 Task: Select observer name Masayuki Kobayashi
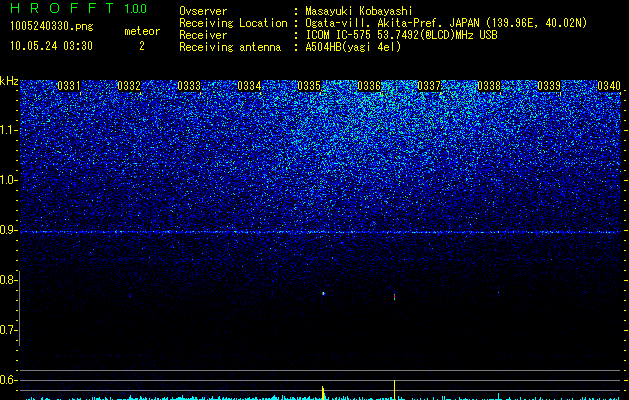359,12
